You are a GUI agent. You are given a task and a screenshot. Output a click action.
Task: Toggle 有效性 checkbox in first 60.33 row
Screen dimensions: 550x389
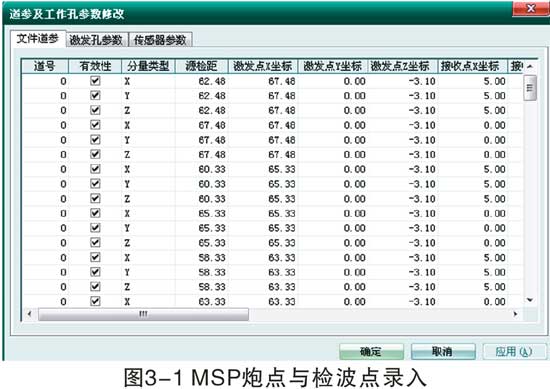pos(95,169)
